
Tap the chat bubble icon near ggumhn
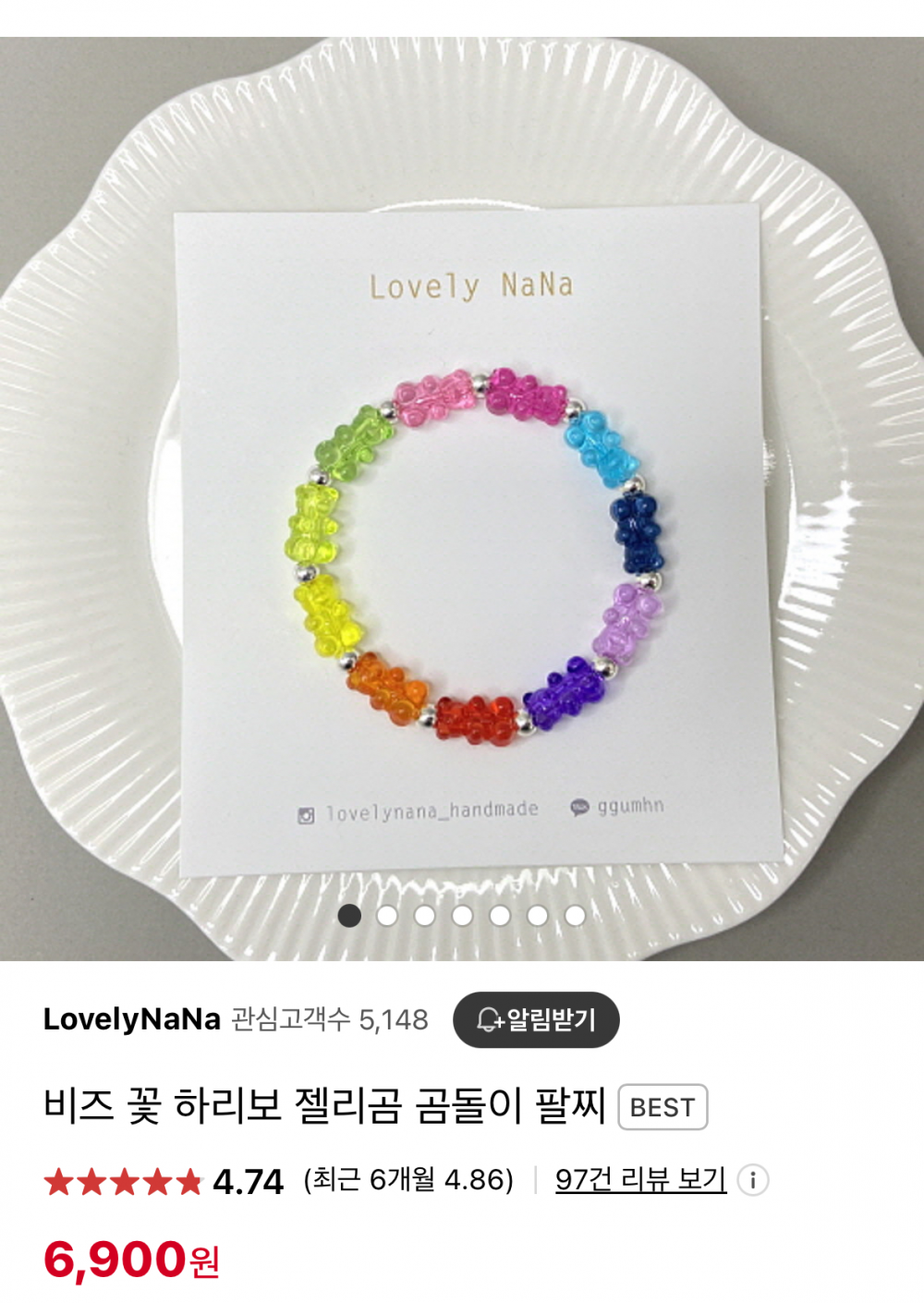(579, 807)
